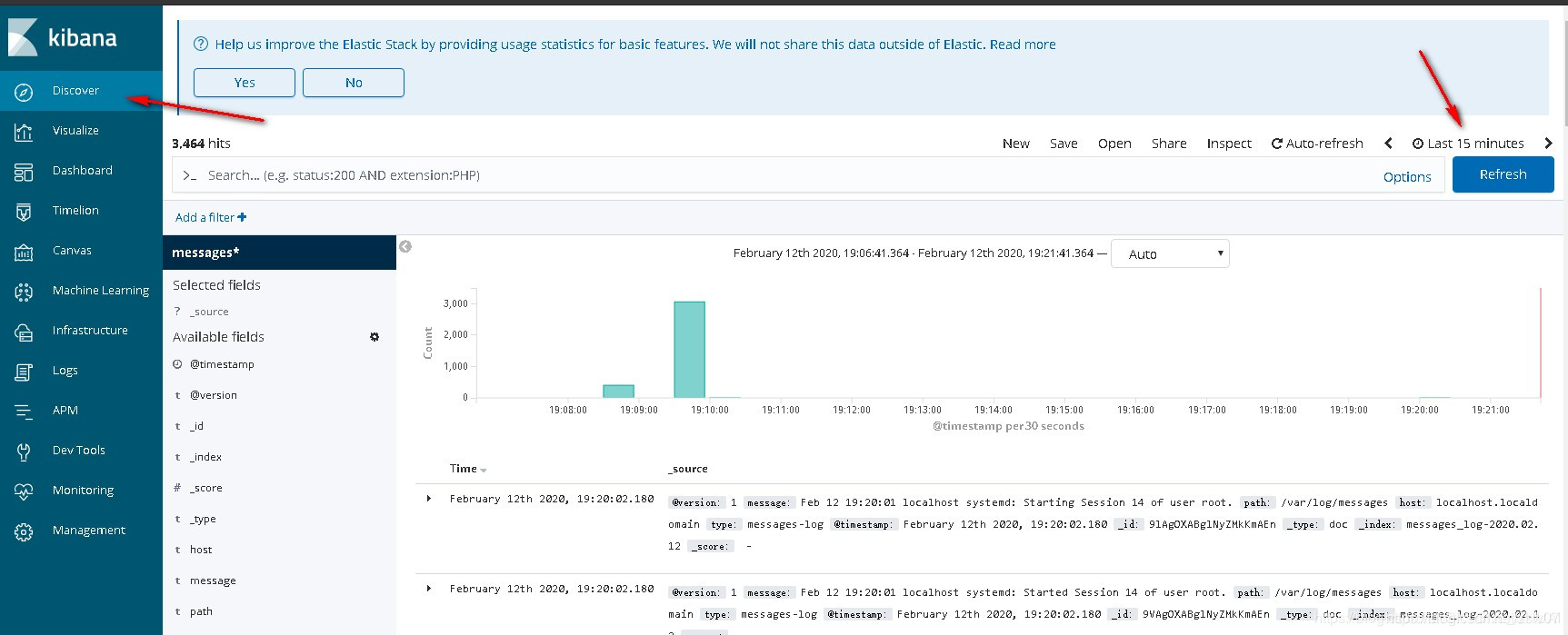Click the Refresh button

click(x=1503, y=174)
